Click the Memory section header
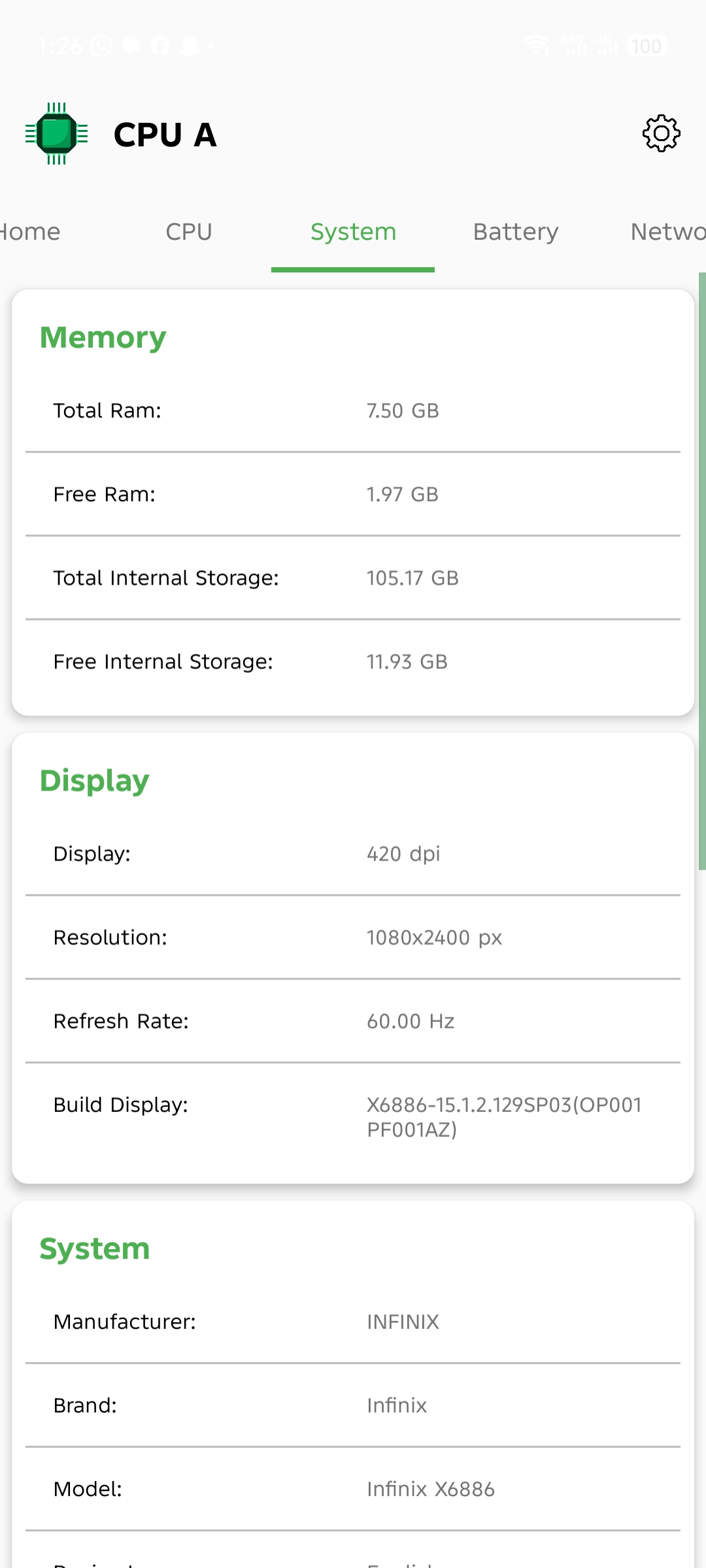The image size is (706, 1568). click(x=103, y=337)
